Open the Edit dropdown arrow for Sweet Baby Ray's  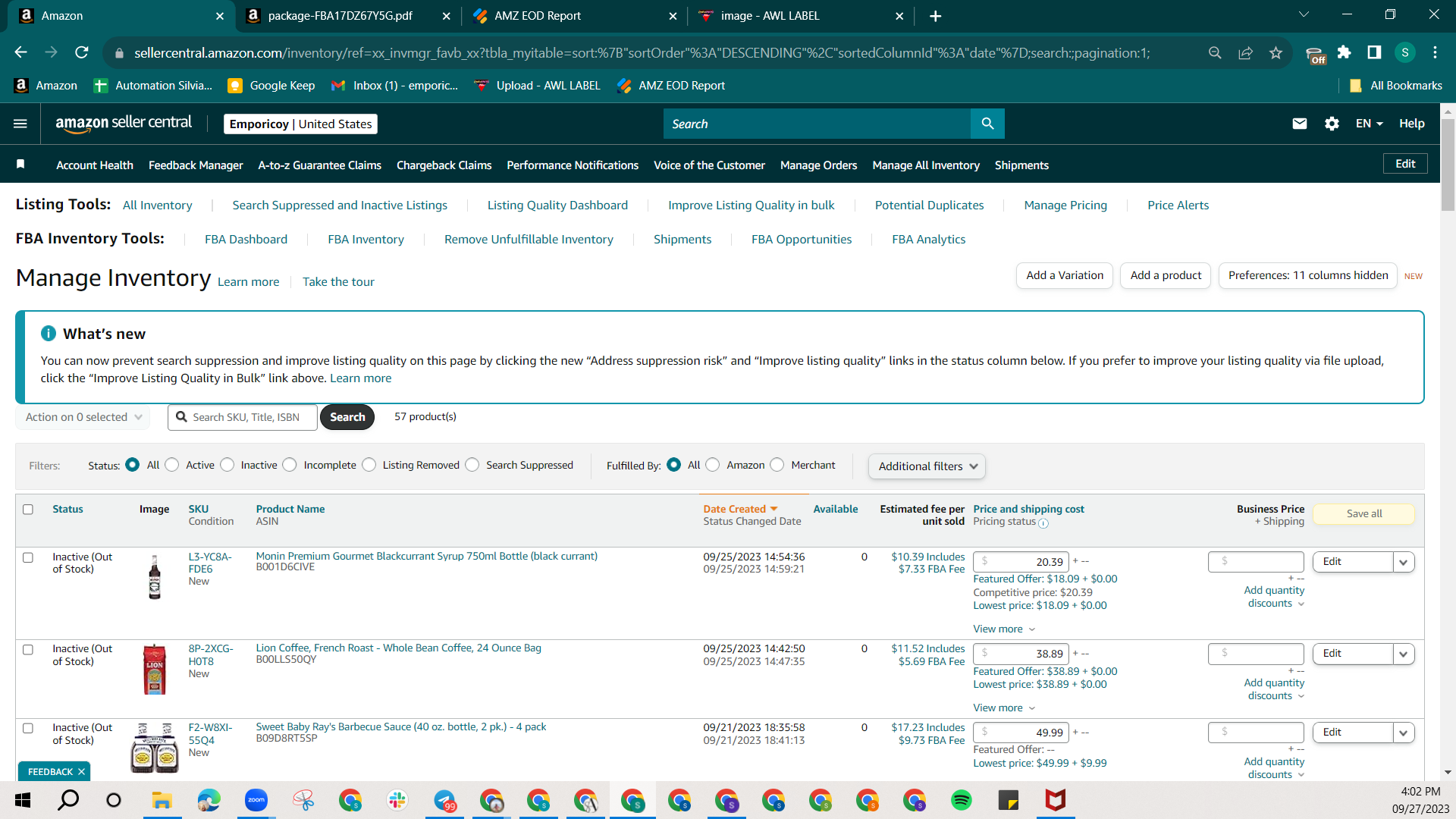coord(1404,733)
